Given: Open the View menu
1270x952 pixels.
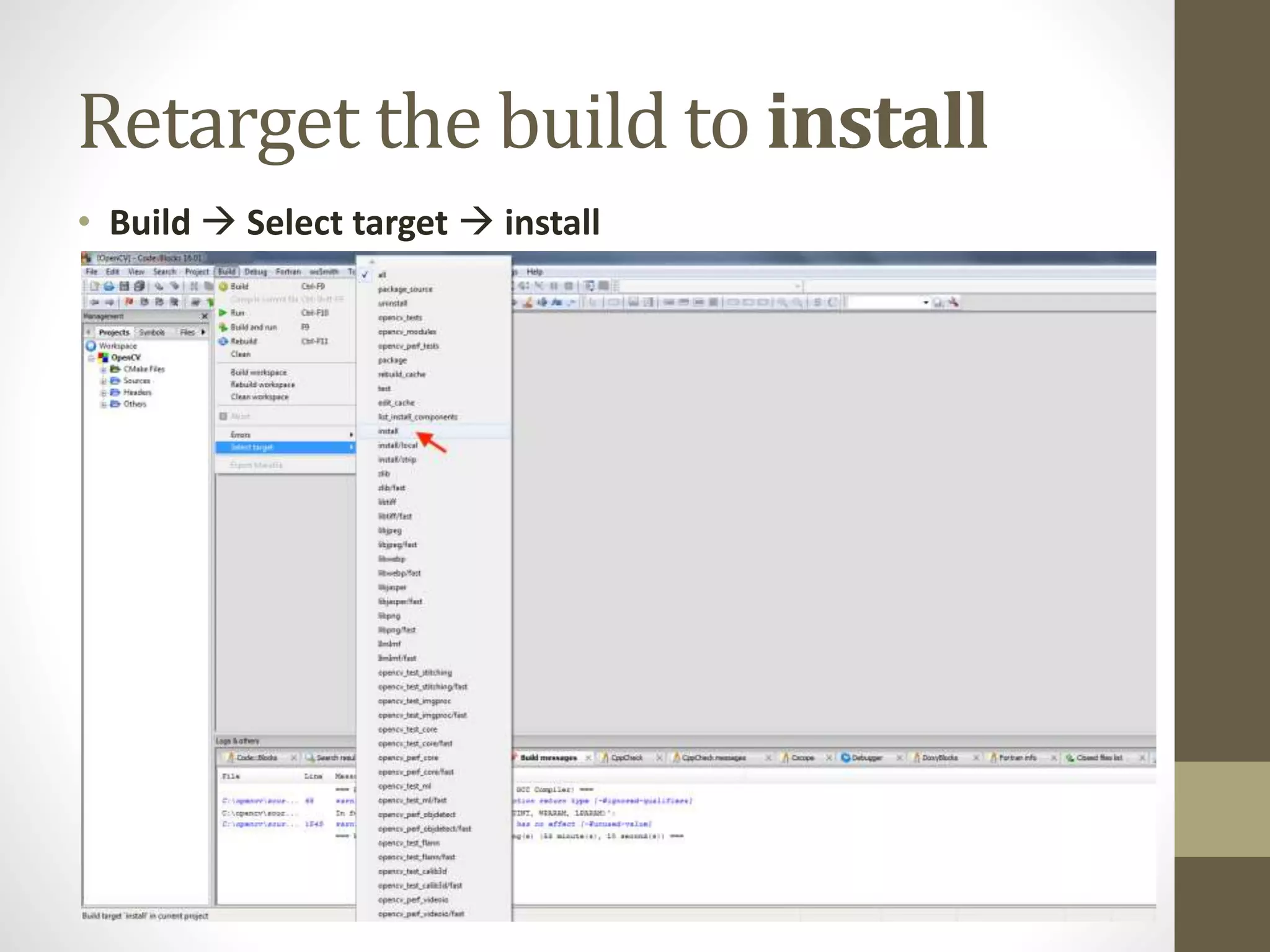Looking at the screenshot, I should pos(136,271).
